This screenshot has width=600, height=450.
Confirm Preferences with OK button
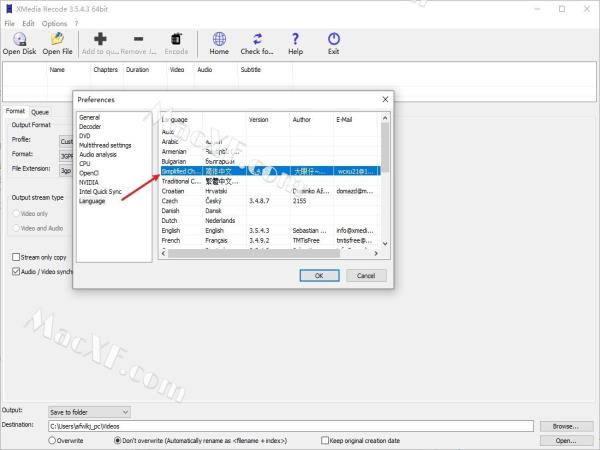(319, 276)
